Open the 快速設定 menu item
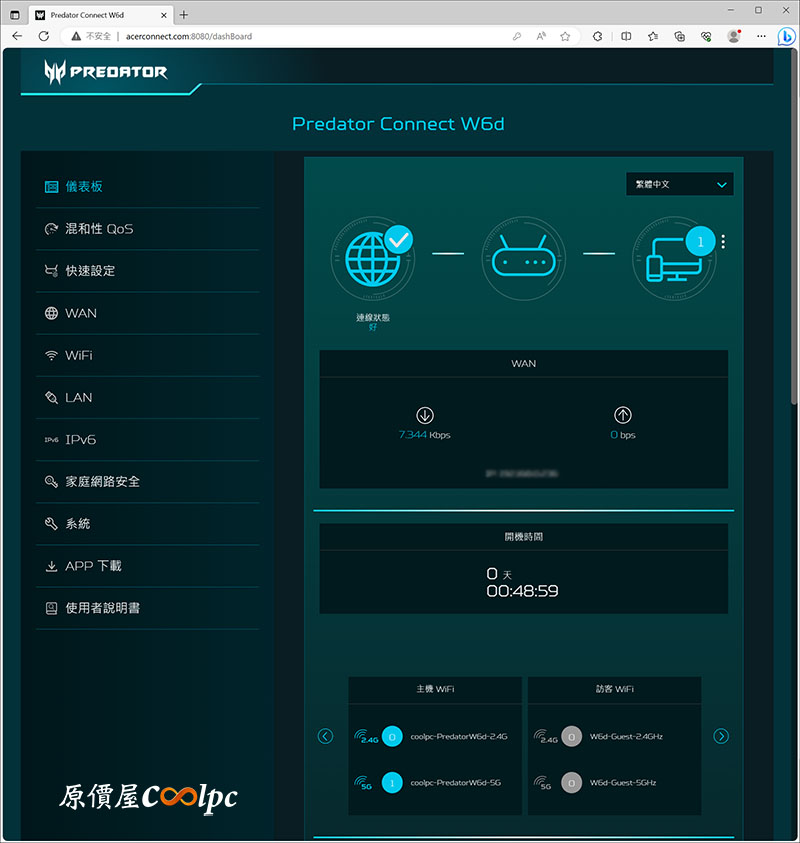Image resolution: width=800 pixels, height=843 pixels. 147,270
